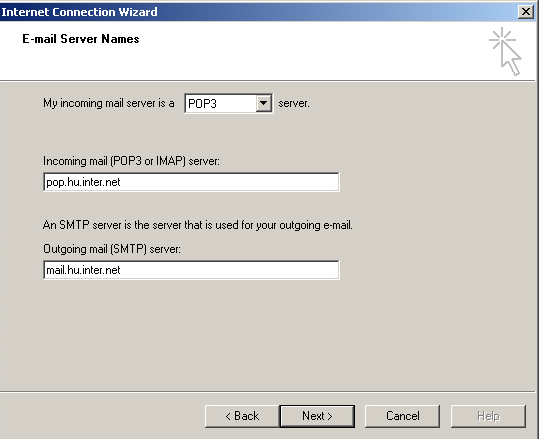Open the server type dropdown arrow
Image resolution: width=539 pixels, height=439 pixels.
point(264,103)
